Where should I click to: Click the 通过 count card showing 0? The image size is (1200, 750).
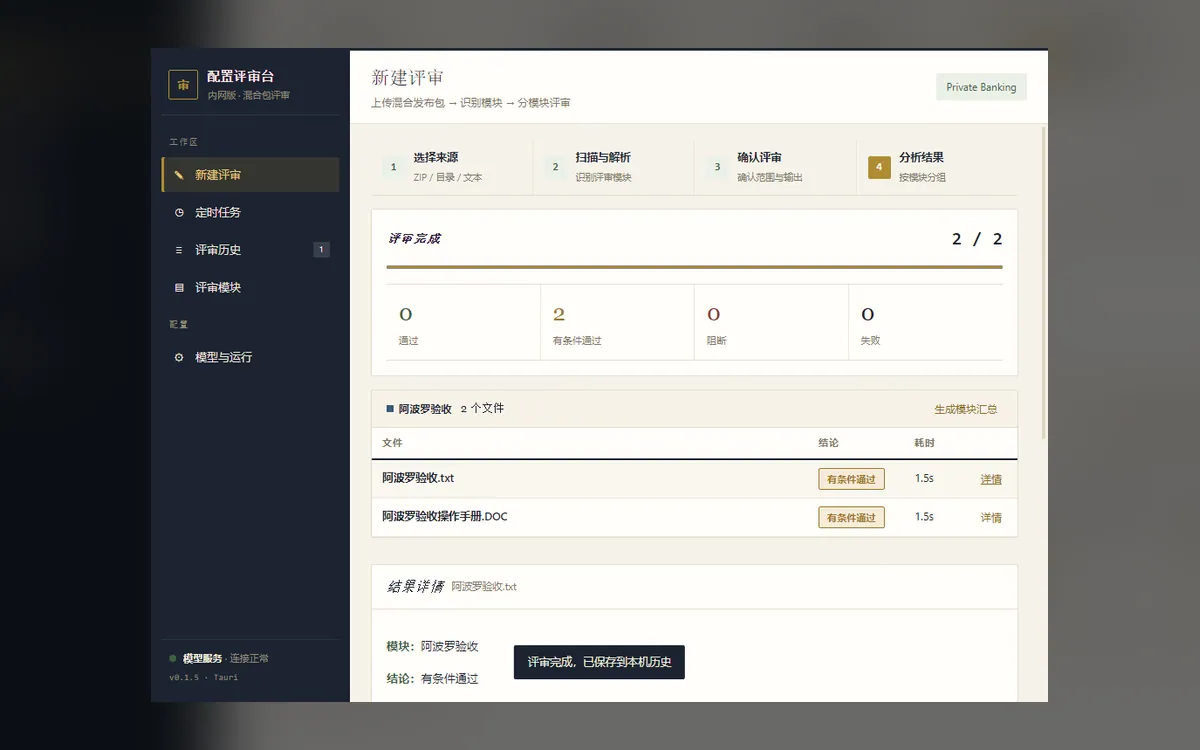point(463,323)
